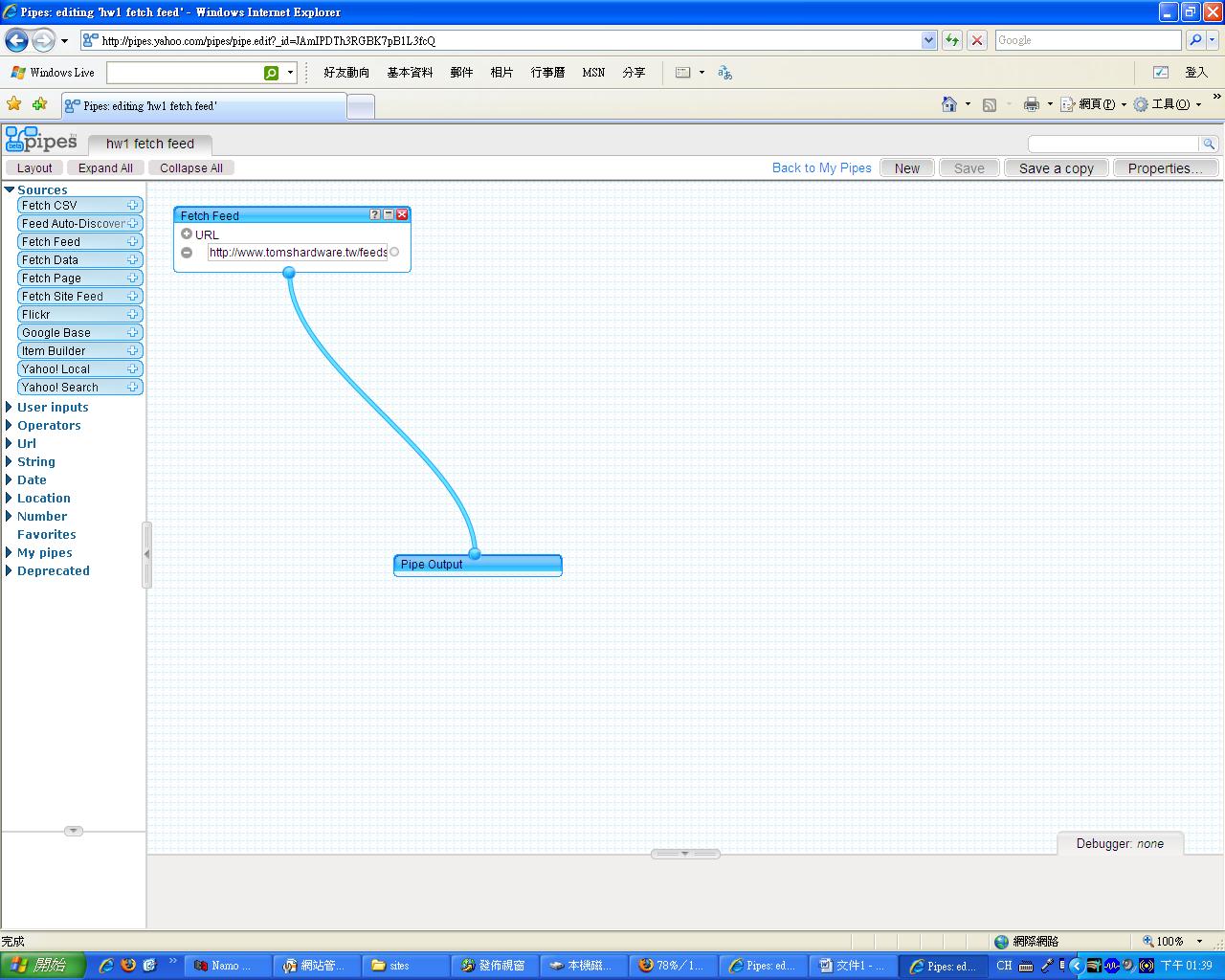Expand the Operators section
The image size is (1225, 980).
click(x=10, y=425)
